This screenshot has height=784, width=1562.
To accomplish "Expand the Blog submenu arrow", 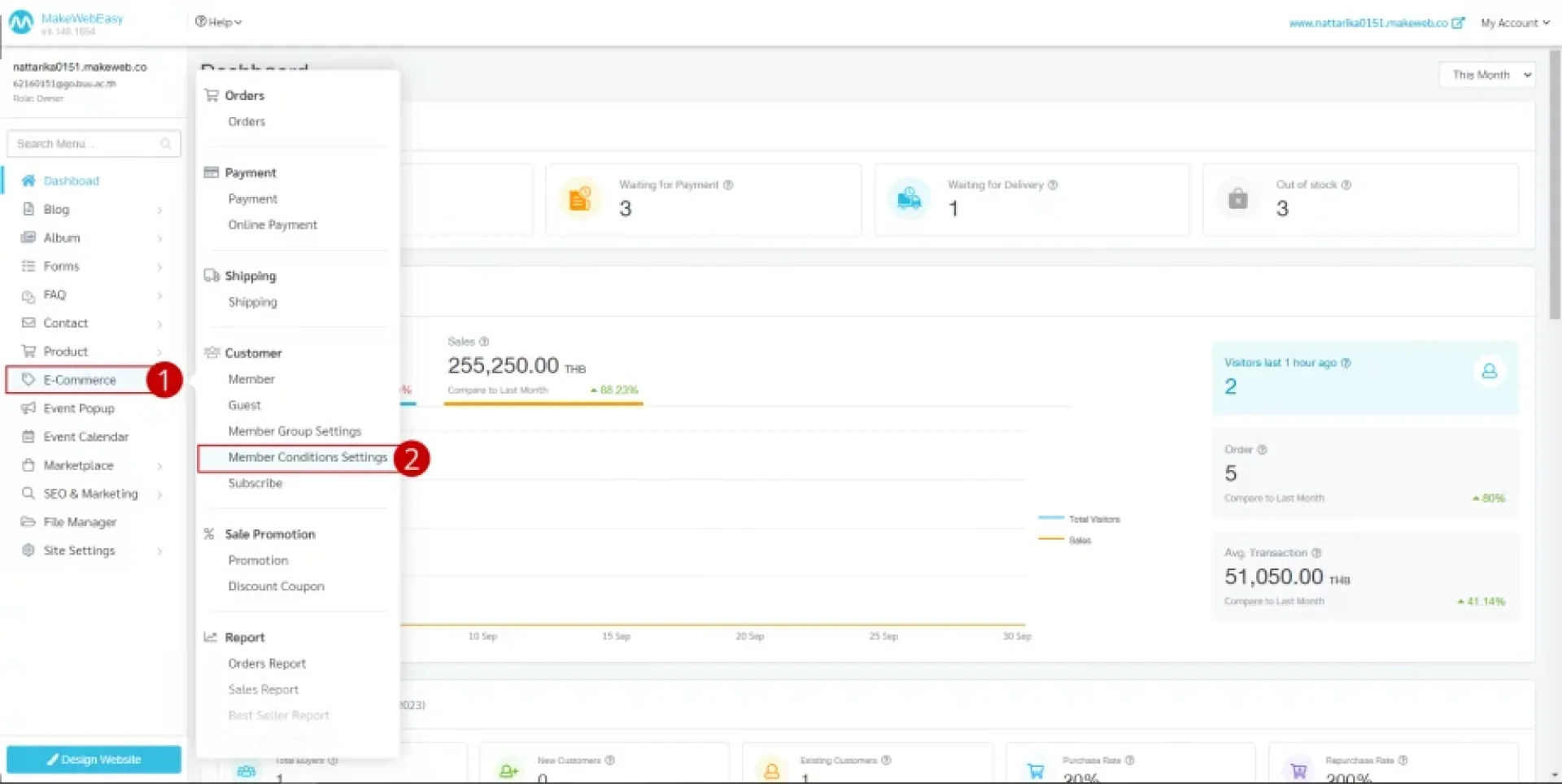I will (159, 210).
